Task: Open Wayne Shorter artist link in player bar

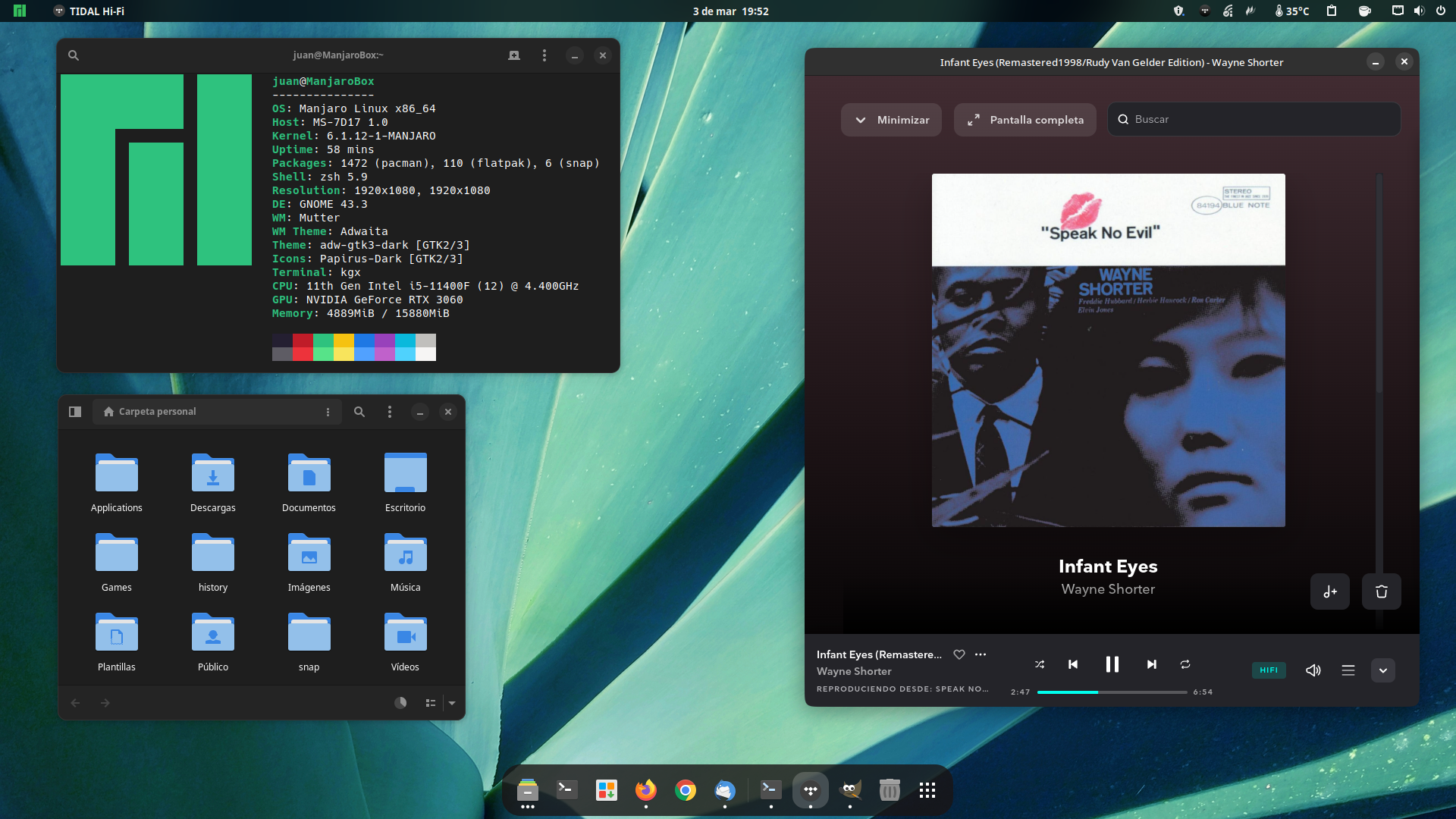Action: [x=854, y=671]
